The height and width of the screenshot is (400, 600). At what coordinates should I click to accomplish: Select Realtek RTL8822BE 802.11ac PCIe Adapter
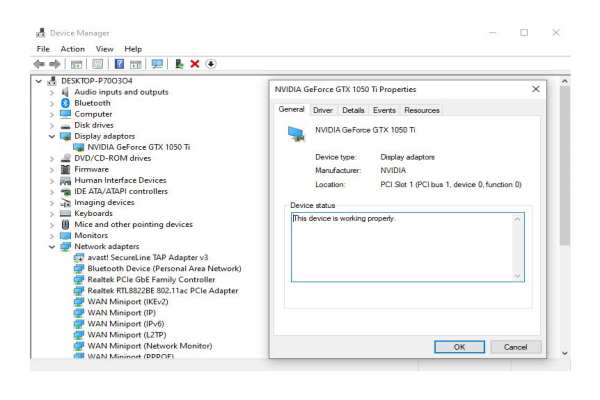click(163, 291)
